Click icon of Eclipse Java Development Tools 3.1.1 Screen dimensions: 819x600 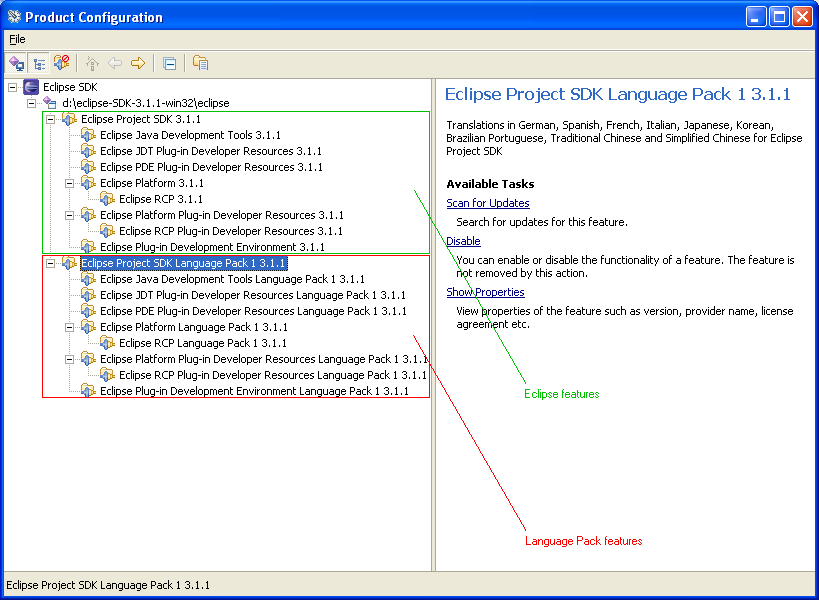pos(88,135)
